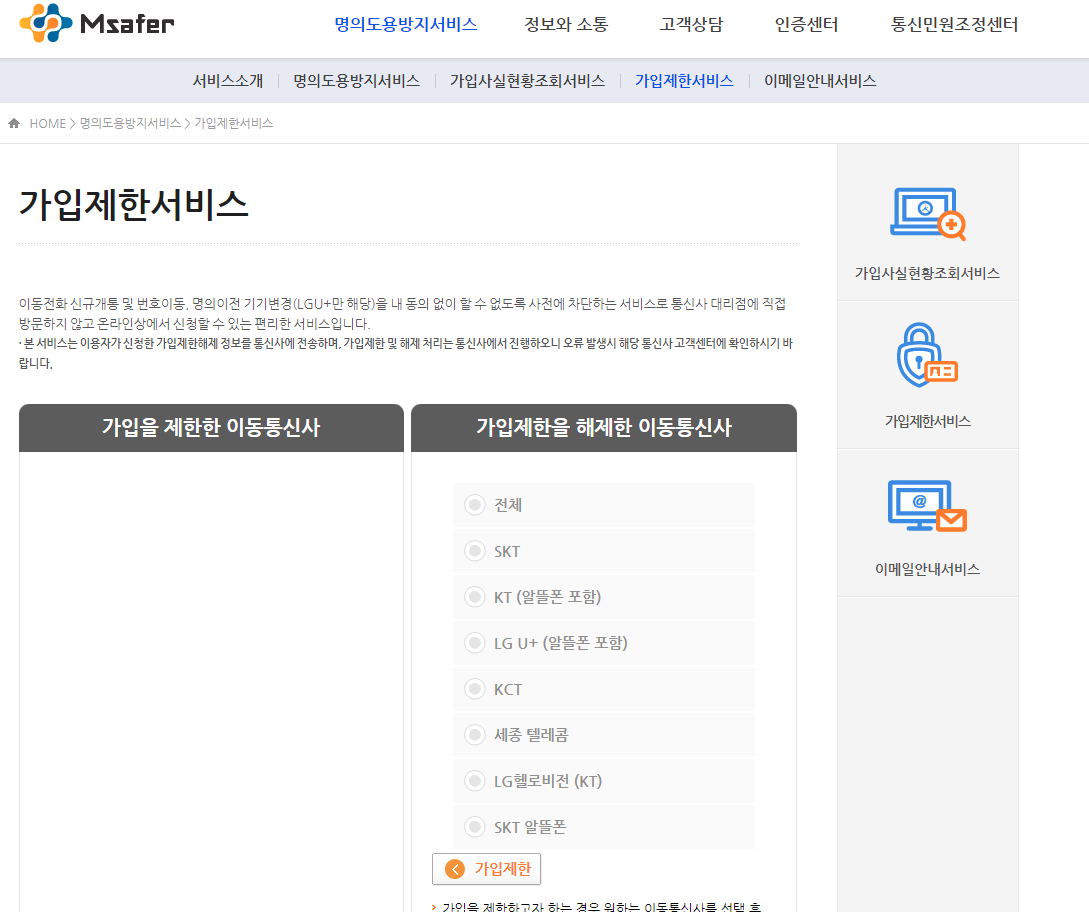Open the 서비스소개 link

[x=225, y=81]
